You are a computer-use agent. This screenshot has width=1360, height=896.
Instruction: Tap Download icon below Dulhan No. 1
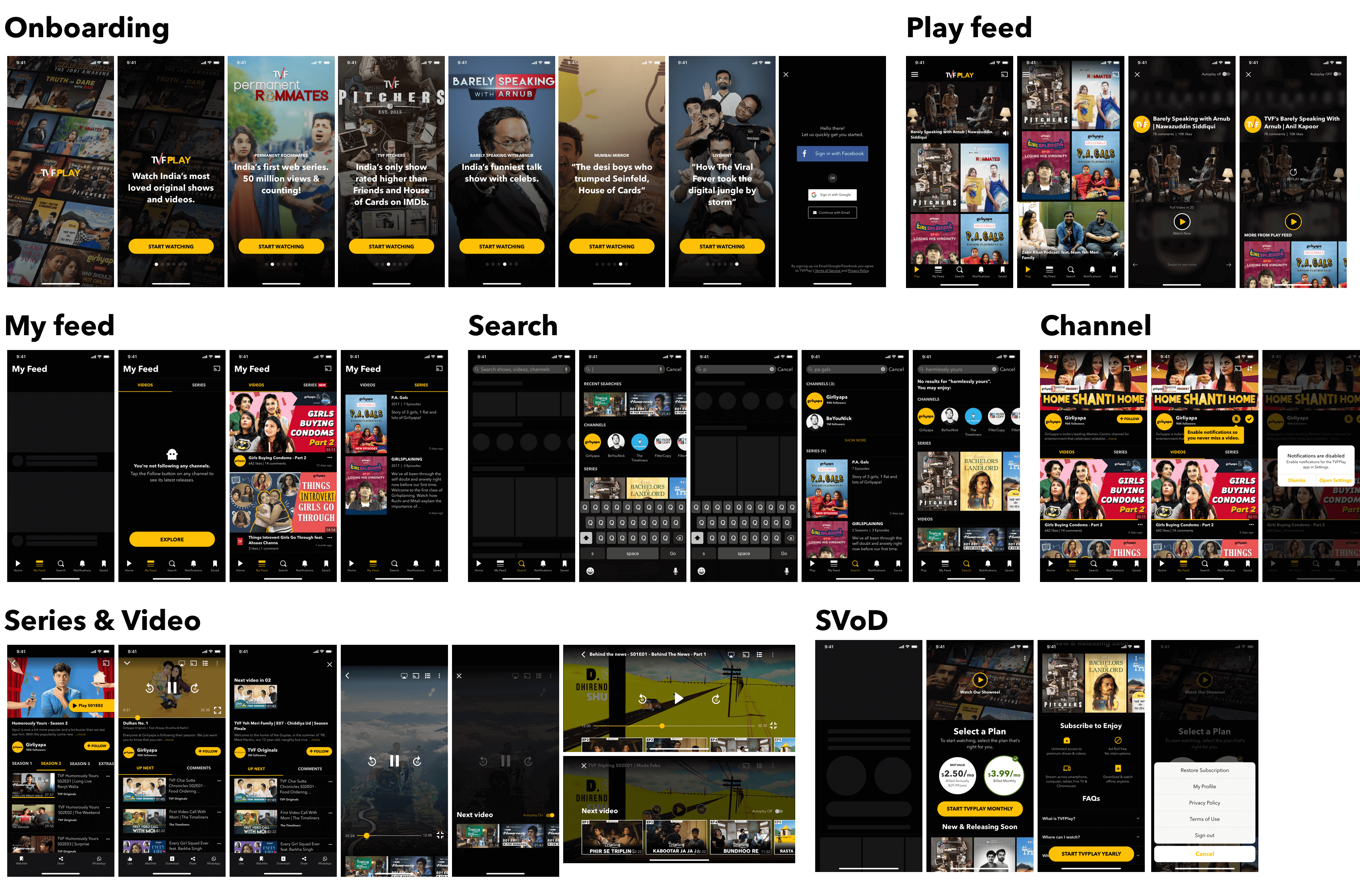(x=172, y=859)
